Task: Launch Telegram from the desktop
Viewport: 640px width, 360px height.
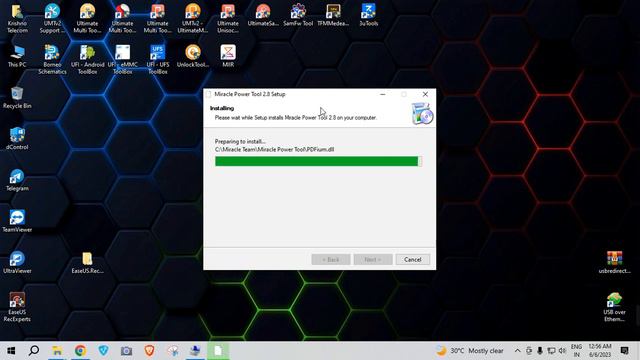Action: coord(17,180)
